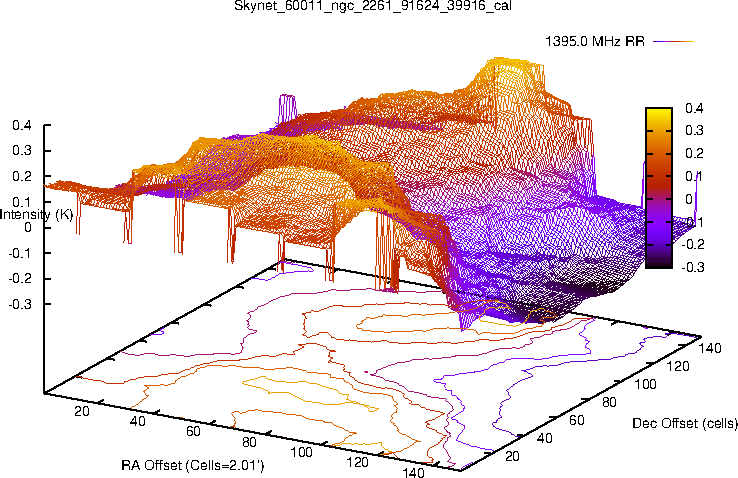Image resolution: width=738 pixels, height=478 pixels.
Task: Click the -0.3 label on the color bar
Action: (693, 267)
